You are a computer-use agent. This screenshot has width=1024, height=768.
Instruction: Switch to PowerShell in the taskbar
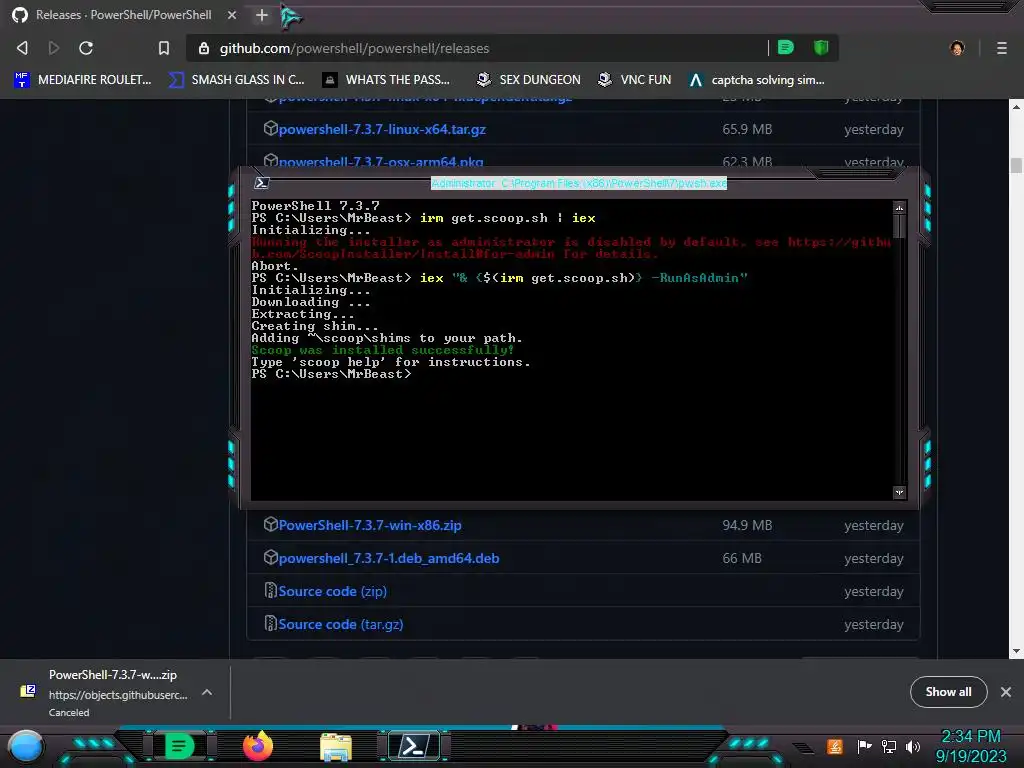point(414,746)
